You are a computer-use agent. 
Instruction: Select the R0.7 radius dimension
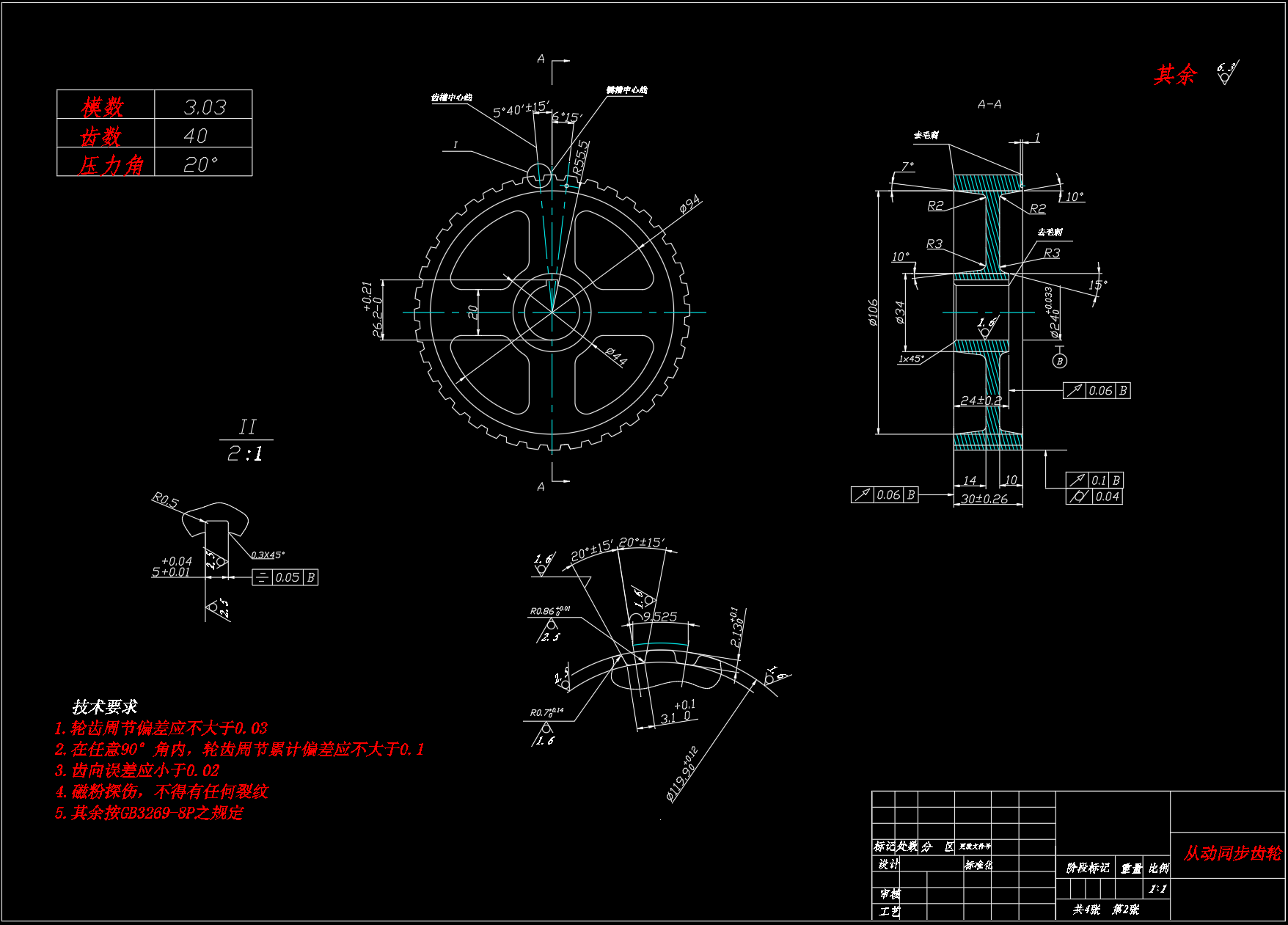(547, 712)
